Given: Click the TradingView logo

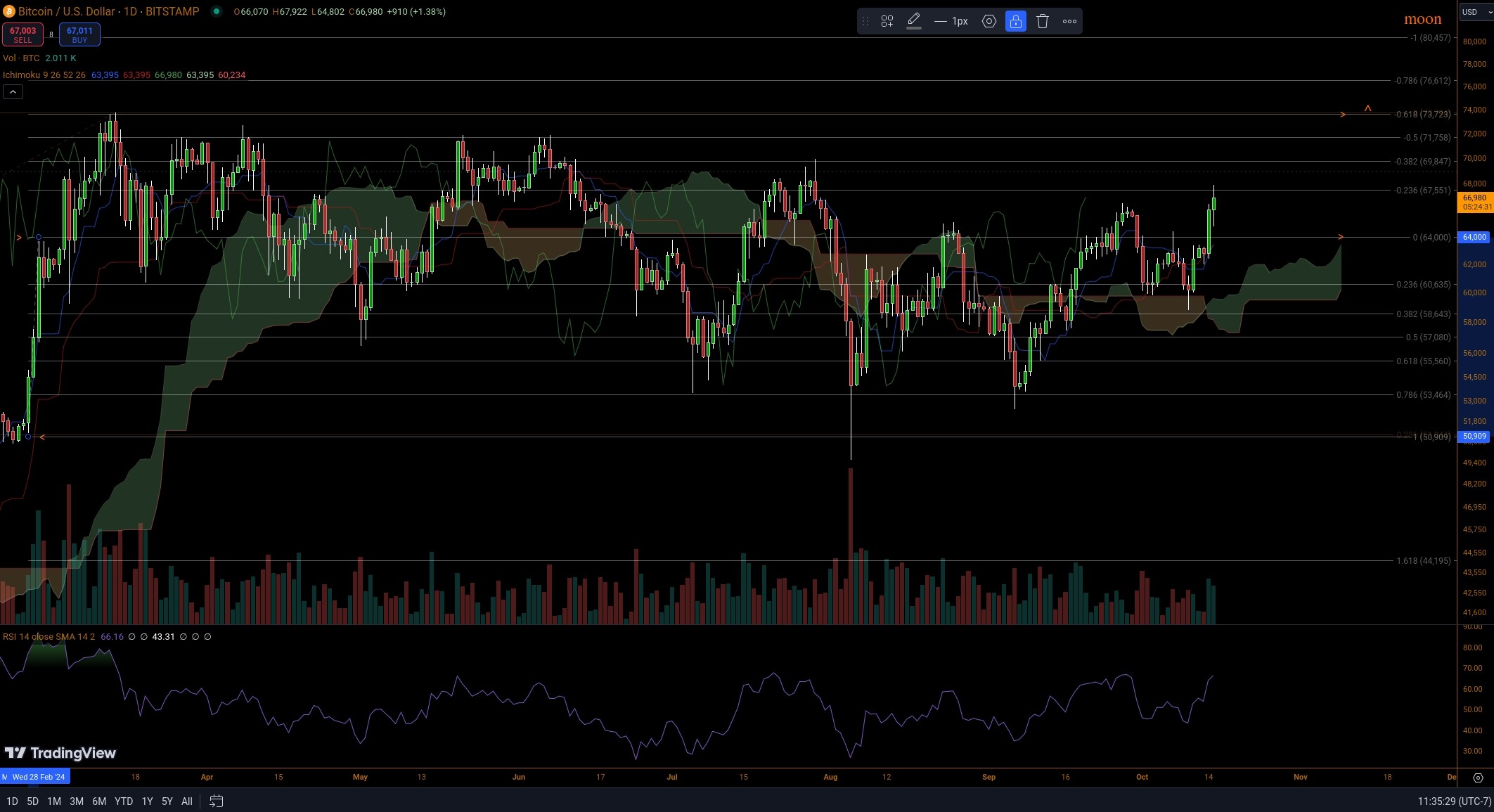Looking at the screenshot, I should point(60,753).
